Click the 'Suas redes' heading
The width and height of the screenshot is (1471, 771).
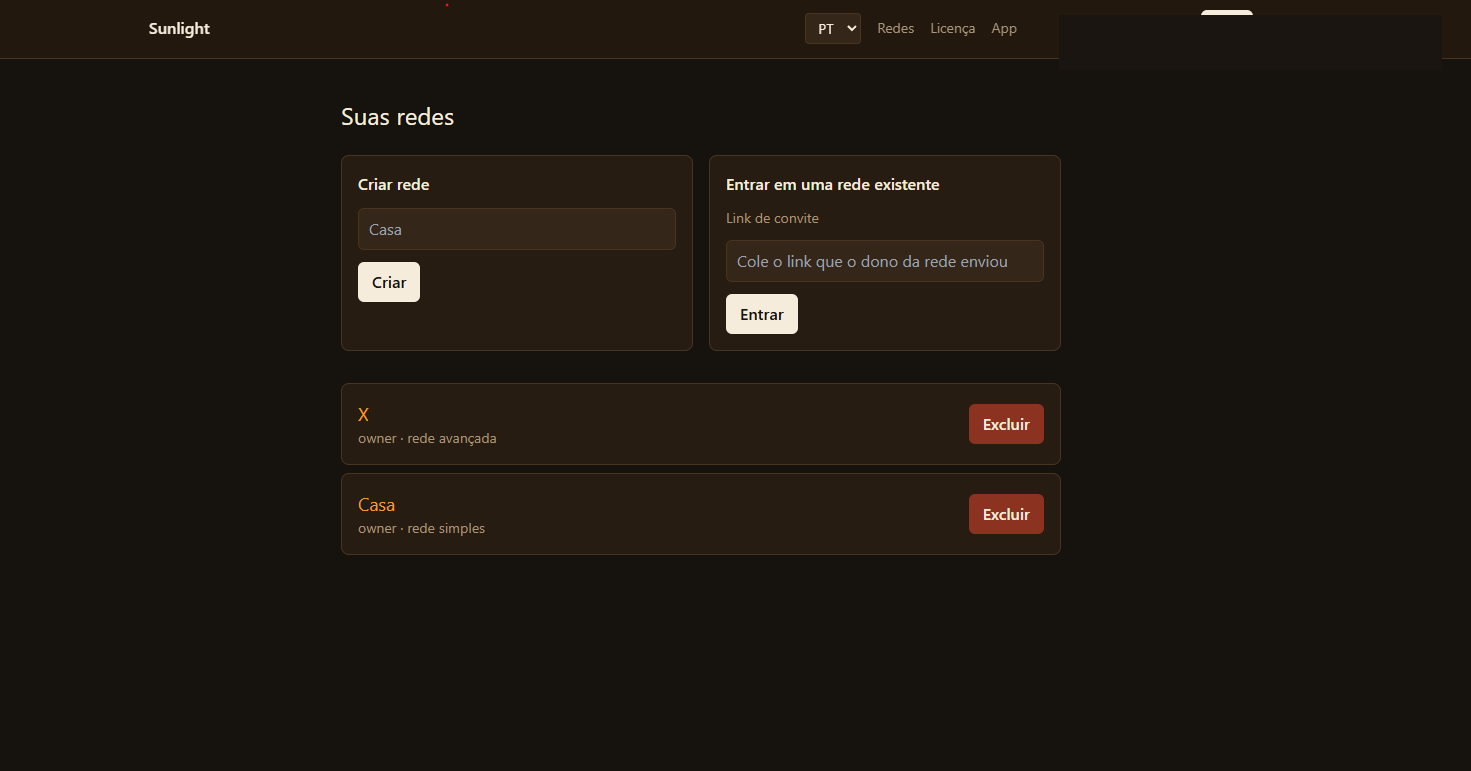397,117
